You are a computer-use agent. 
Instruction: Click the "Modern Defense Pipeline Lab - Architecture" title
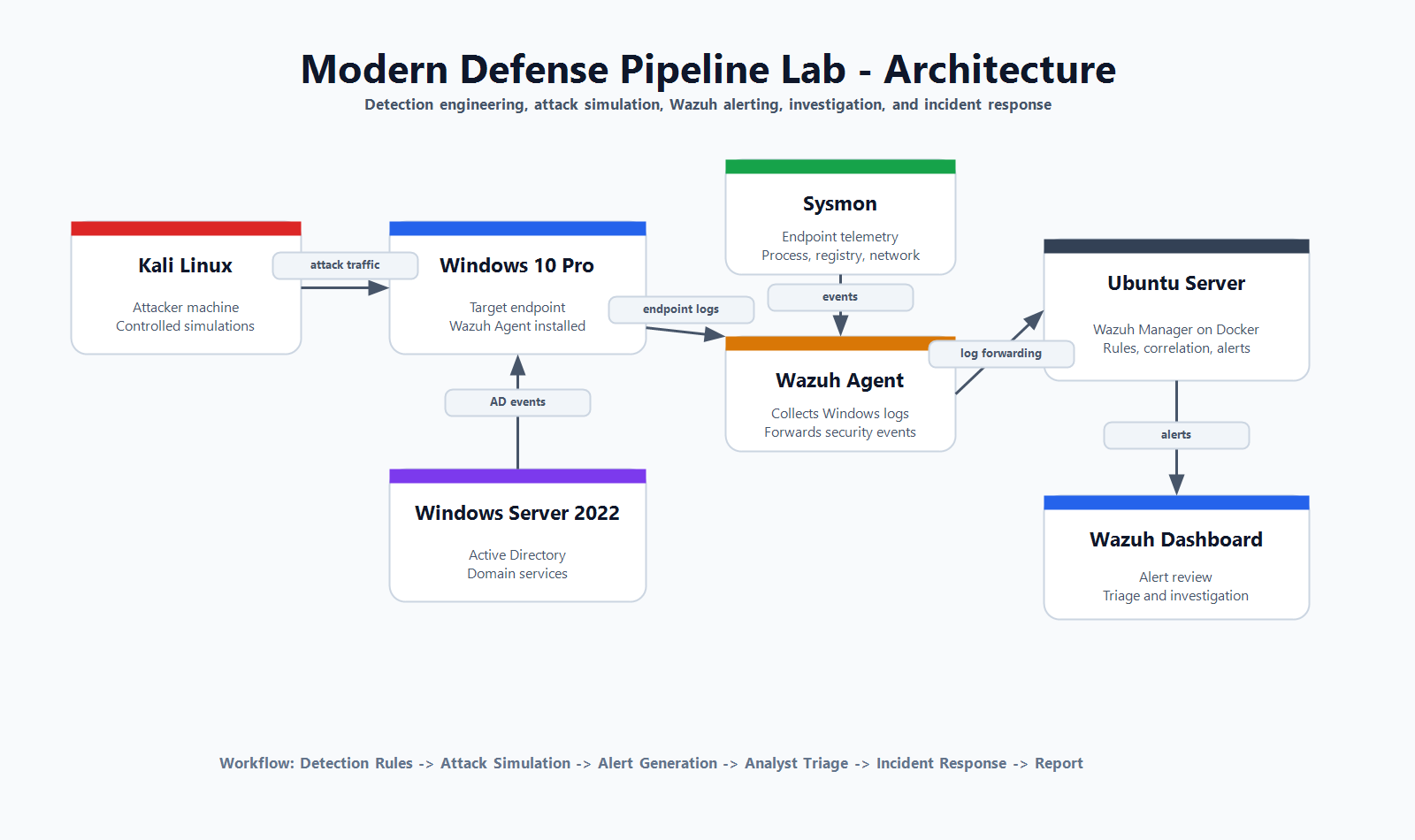point(708,69)
